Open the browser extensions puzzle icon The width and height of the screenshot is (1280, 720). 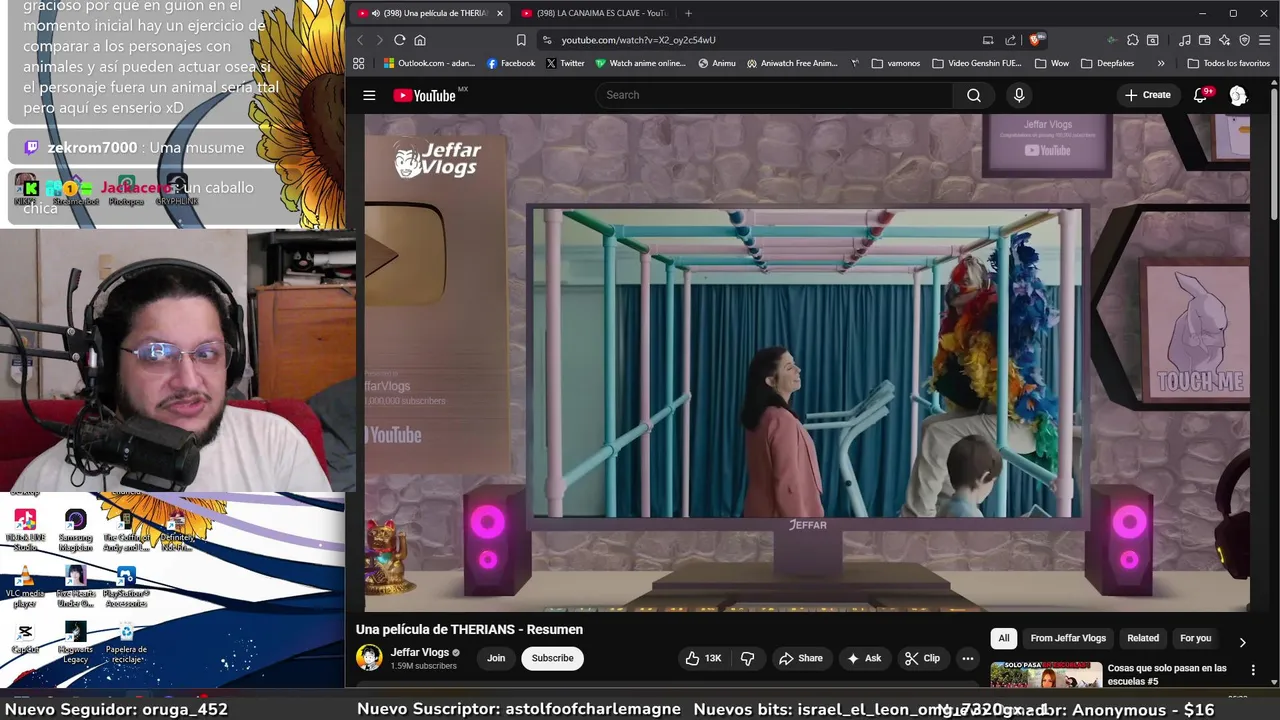pos(1132,40)
